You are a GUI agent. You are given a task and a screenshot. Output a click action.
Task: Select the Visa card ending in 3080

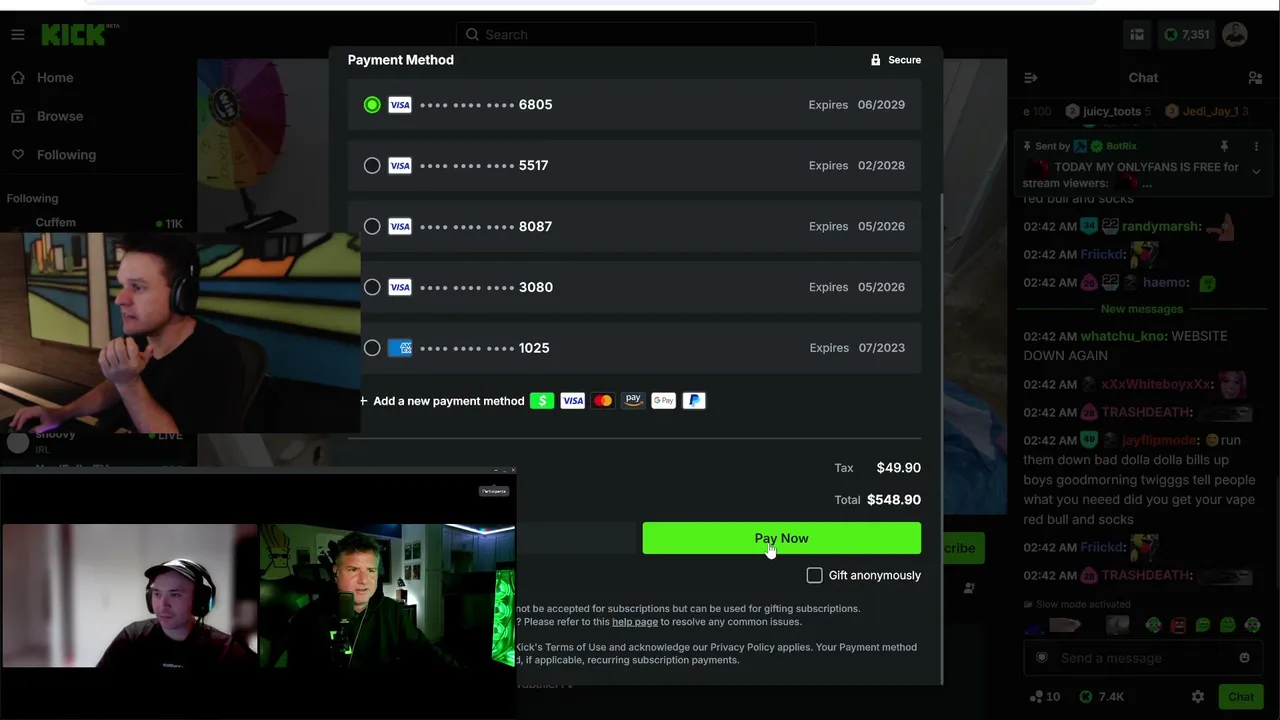click(x=634, y=288)
